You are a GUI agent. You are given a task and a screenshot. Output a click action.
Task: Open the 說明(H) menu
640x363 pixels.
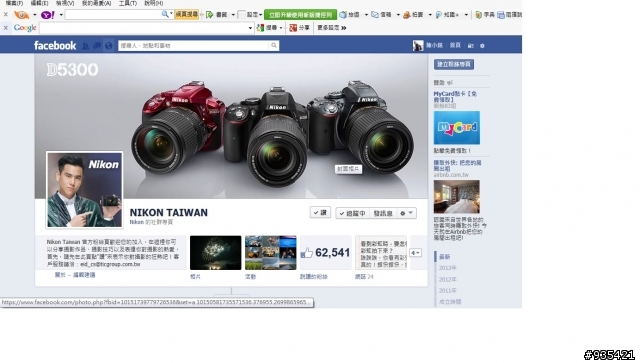(x=153, y=3)
